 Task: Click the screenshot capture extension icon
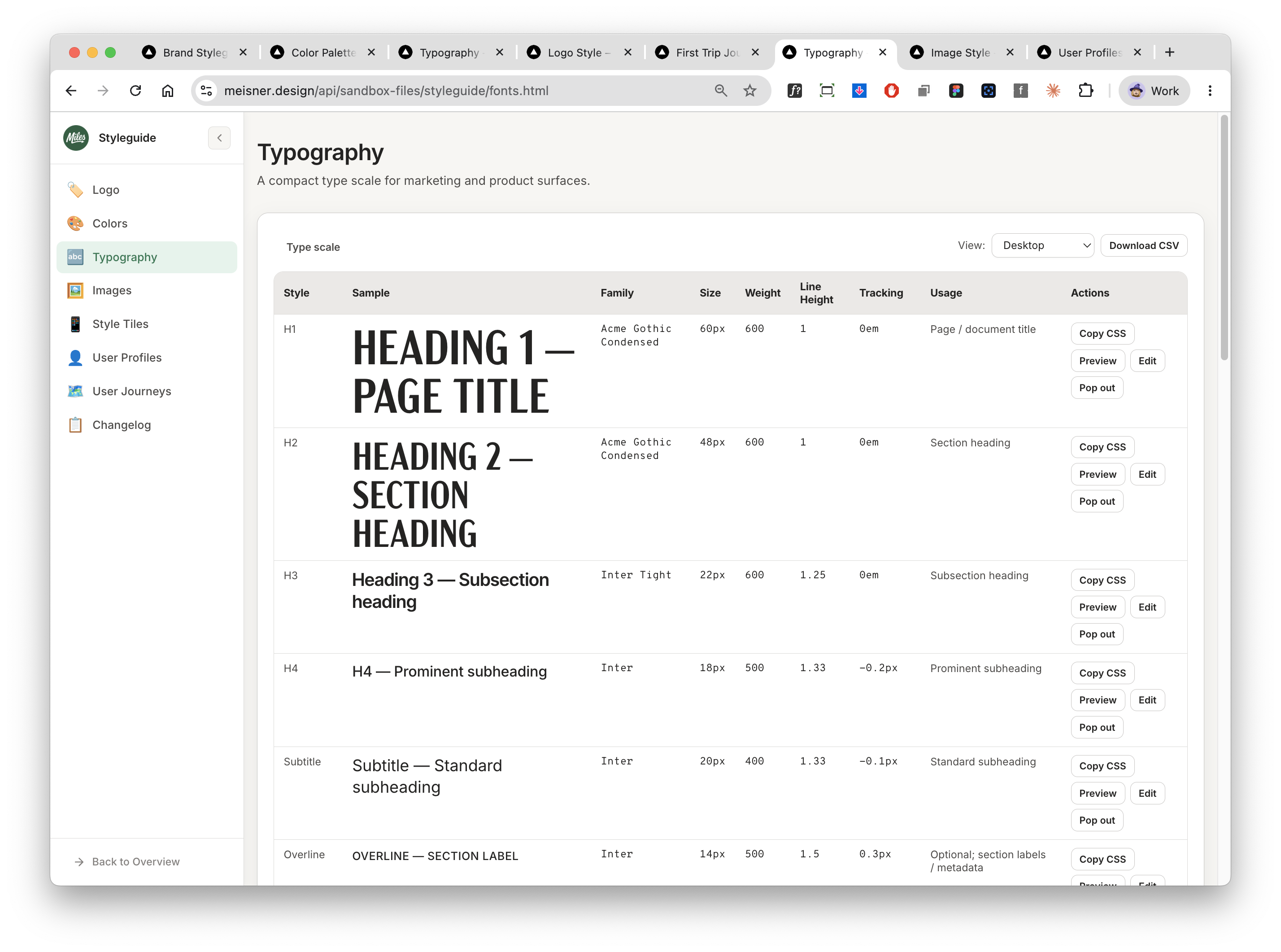pos(827,91)
